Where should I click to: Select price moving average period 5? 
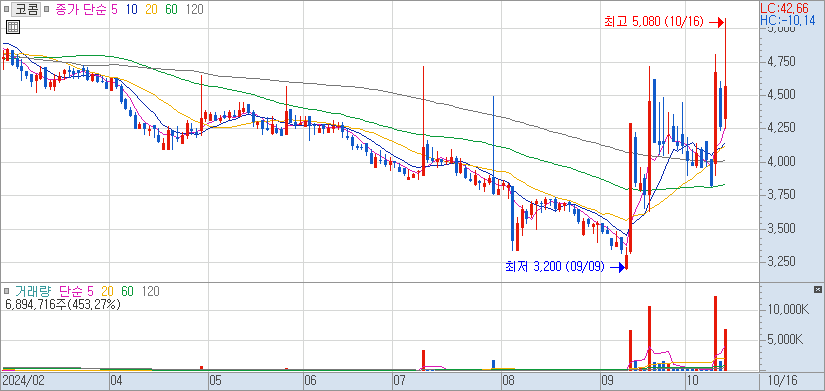click(x=114, y=9)
